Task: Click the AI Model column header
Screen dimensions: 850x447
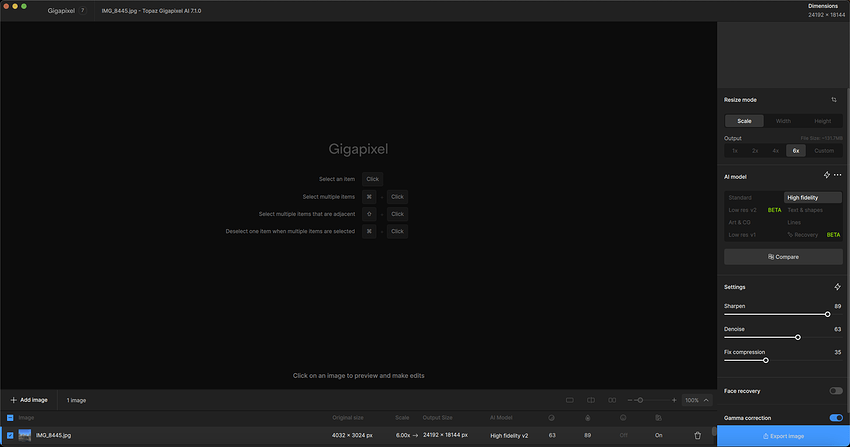Action: pos(501,418)
